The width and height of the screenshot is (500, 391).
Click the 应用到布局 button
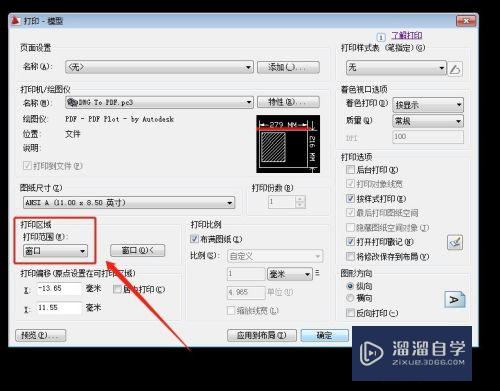click(x=262, y=335)
